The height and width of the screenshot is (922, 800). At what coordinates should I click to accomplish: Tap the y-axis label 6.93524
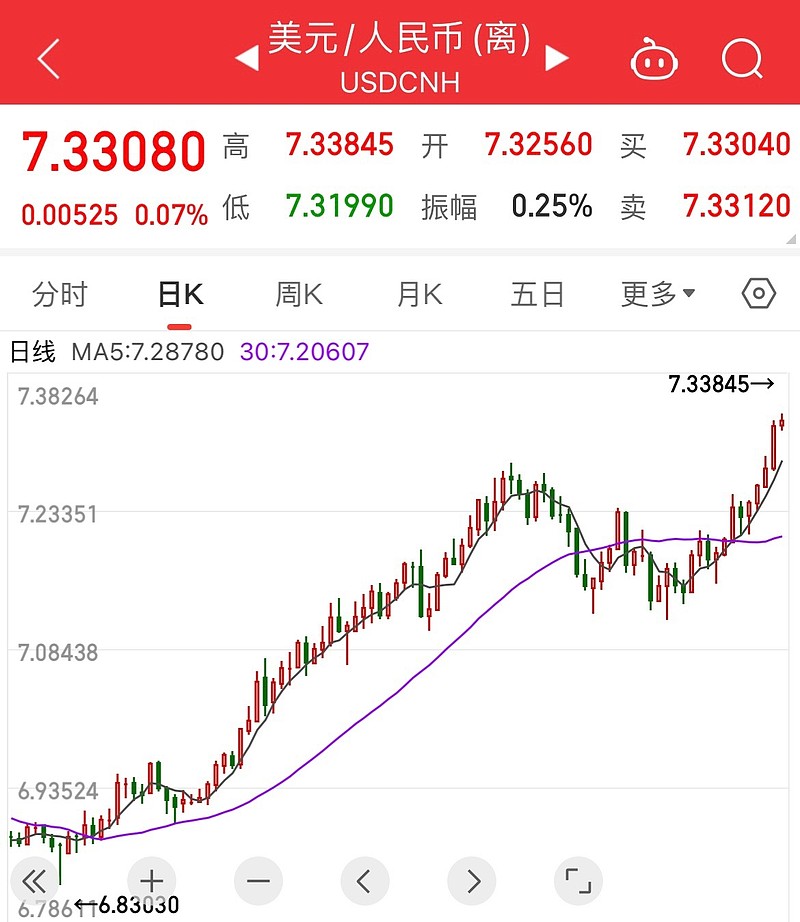(x=58, y=791)
